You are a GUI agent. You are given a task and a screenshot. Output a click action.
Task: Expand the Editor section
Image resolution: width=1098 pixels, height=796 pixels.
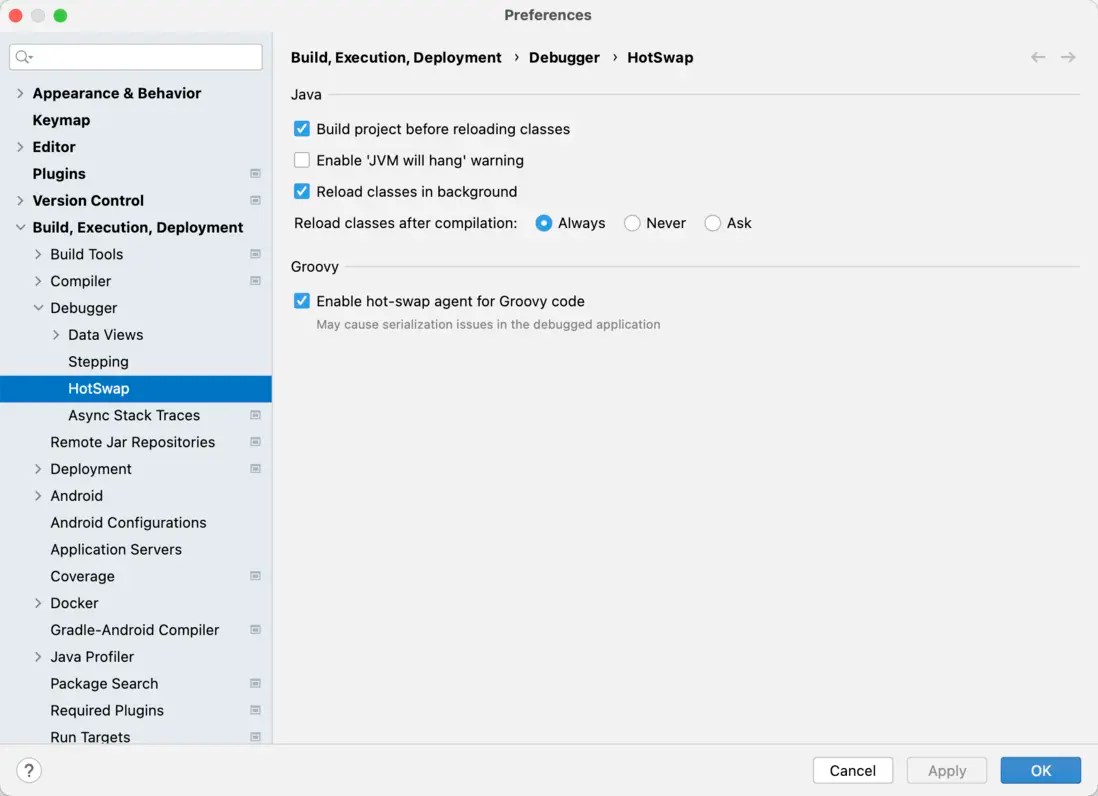tap(20, 147)
